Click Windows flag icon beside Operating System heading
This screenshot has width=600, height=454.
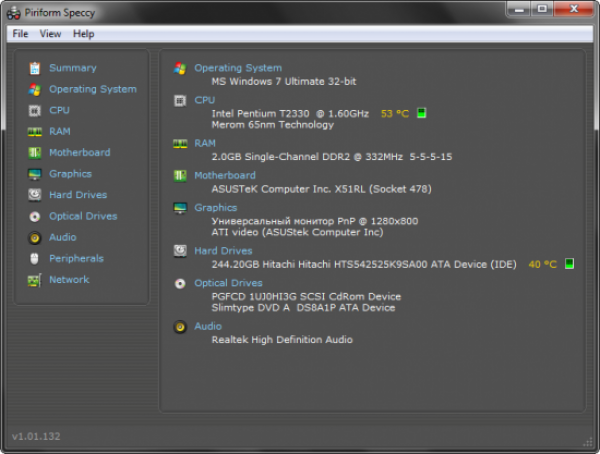180,69
